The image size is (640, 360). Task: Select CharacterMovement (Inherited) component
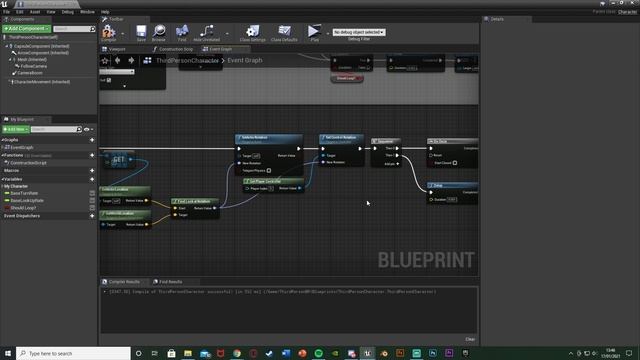[x=41, y=82]
